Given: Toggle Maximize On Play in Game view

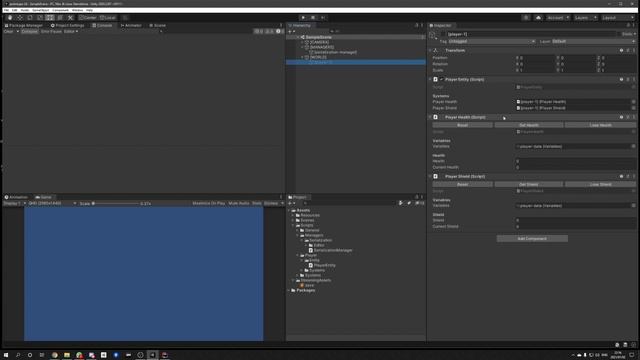Looking at the screenshot, I should click(209, 203).
